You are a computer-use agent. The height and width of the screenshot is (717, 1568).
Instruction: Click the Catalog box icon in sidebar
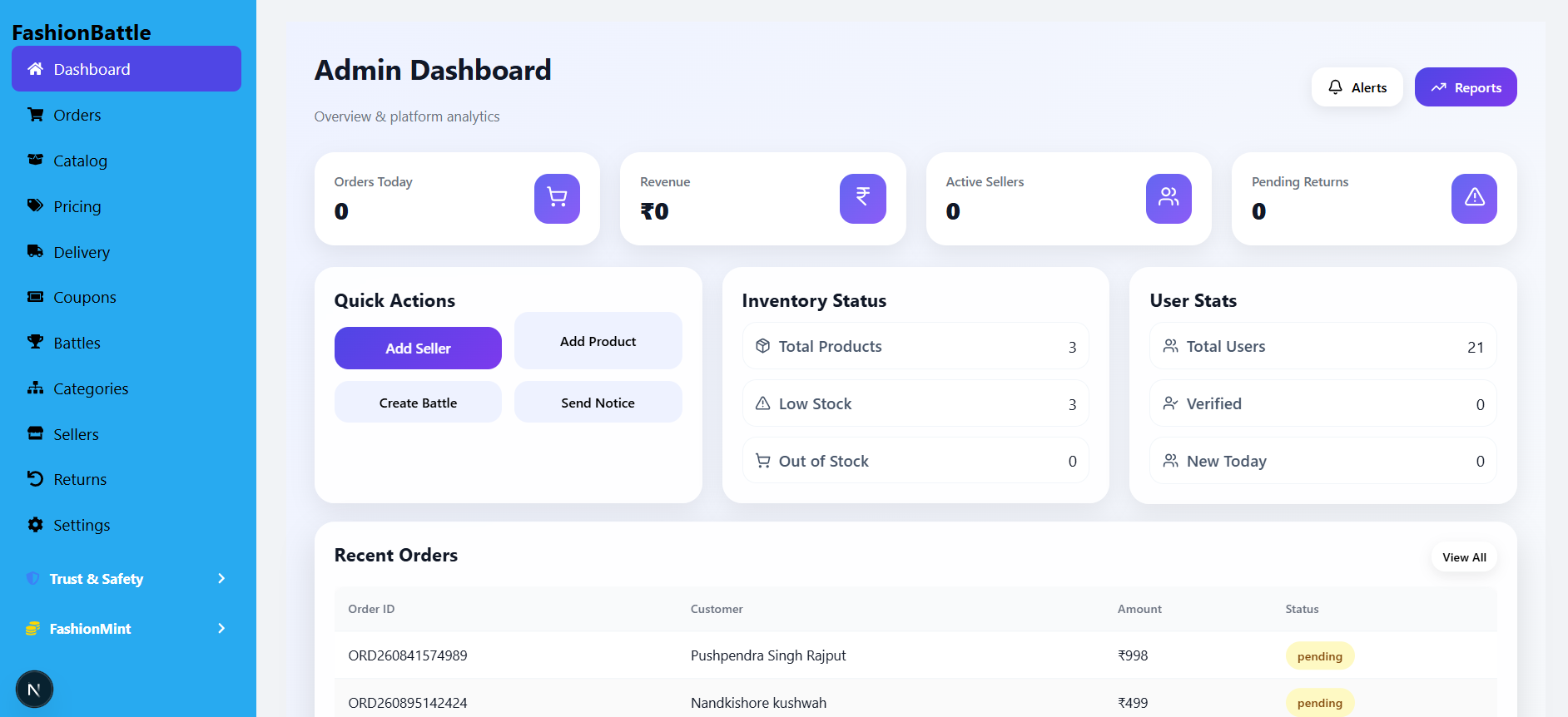(35, 160)
